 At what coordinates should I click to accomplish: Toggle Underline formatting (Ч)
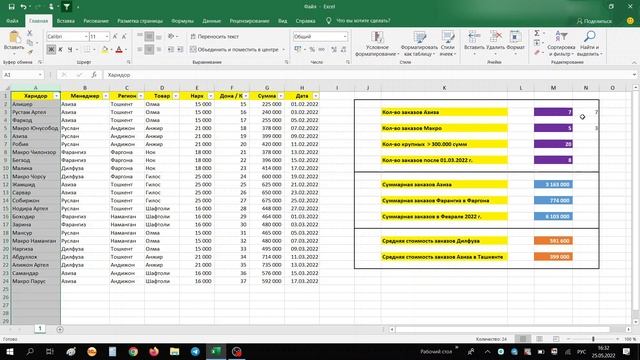70,49
